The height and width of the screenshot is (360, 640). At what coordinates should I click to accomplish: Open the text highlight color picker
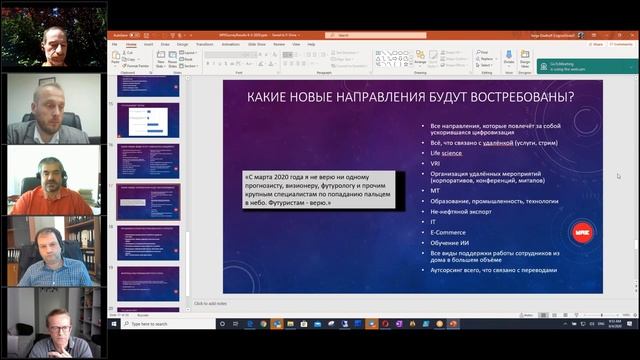click(261, 64)
